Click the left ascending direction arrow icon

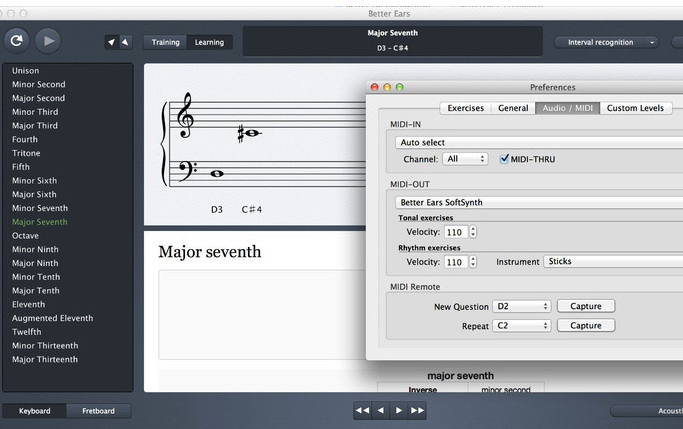pyautogui.click(x=111, y=42)
